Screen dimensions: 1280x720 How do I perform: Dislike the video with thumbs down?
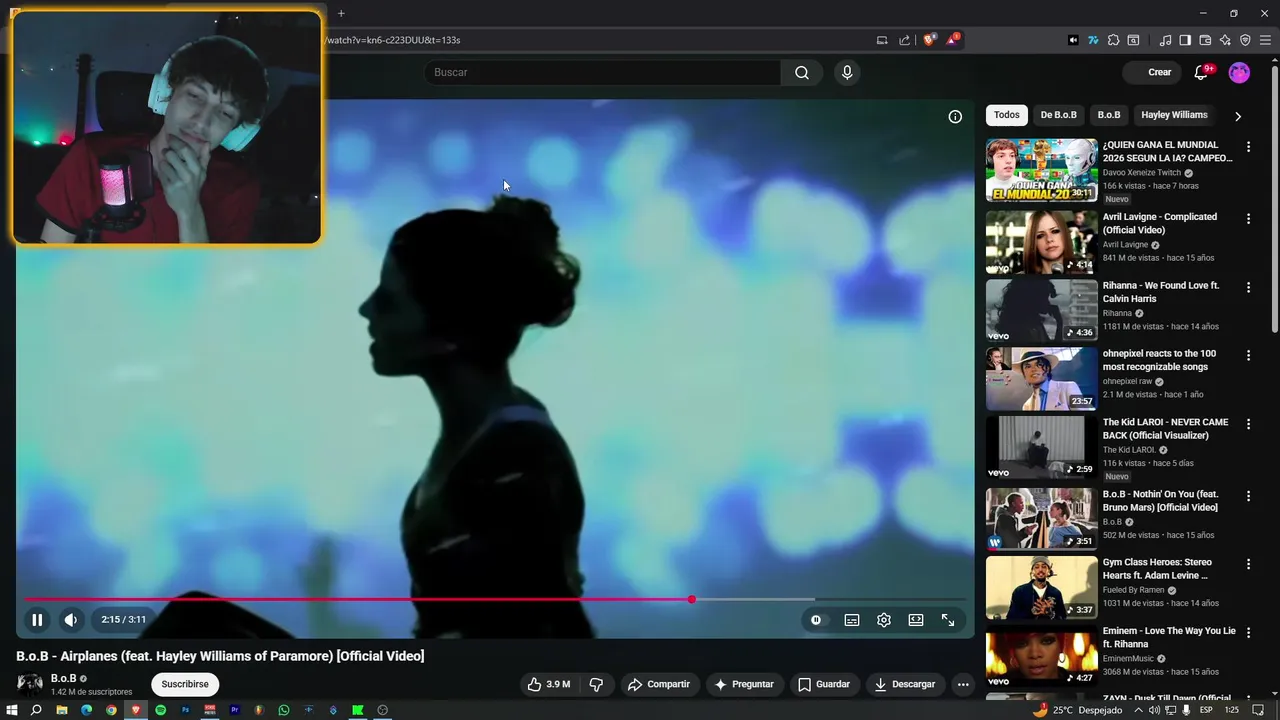point(596,684)
